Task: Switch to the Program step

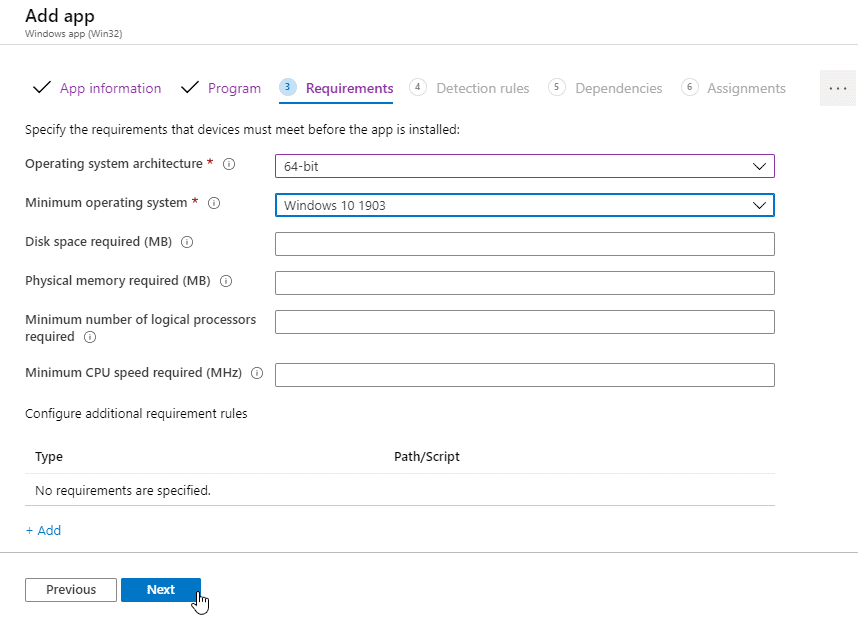Action: pyautogui.click(x=234, y=88)
